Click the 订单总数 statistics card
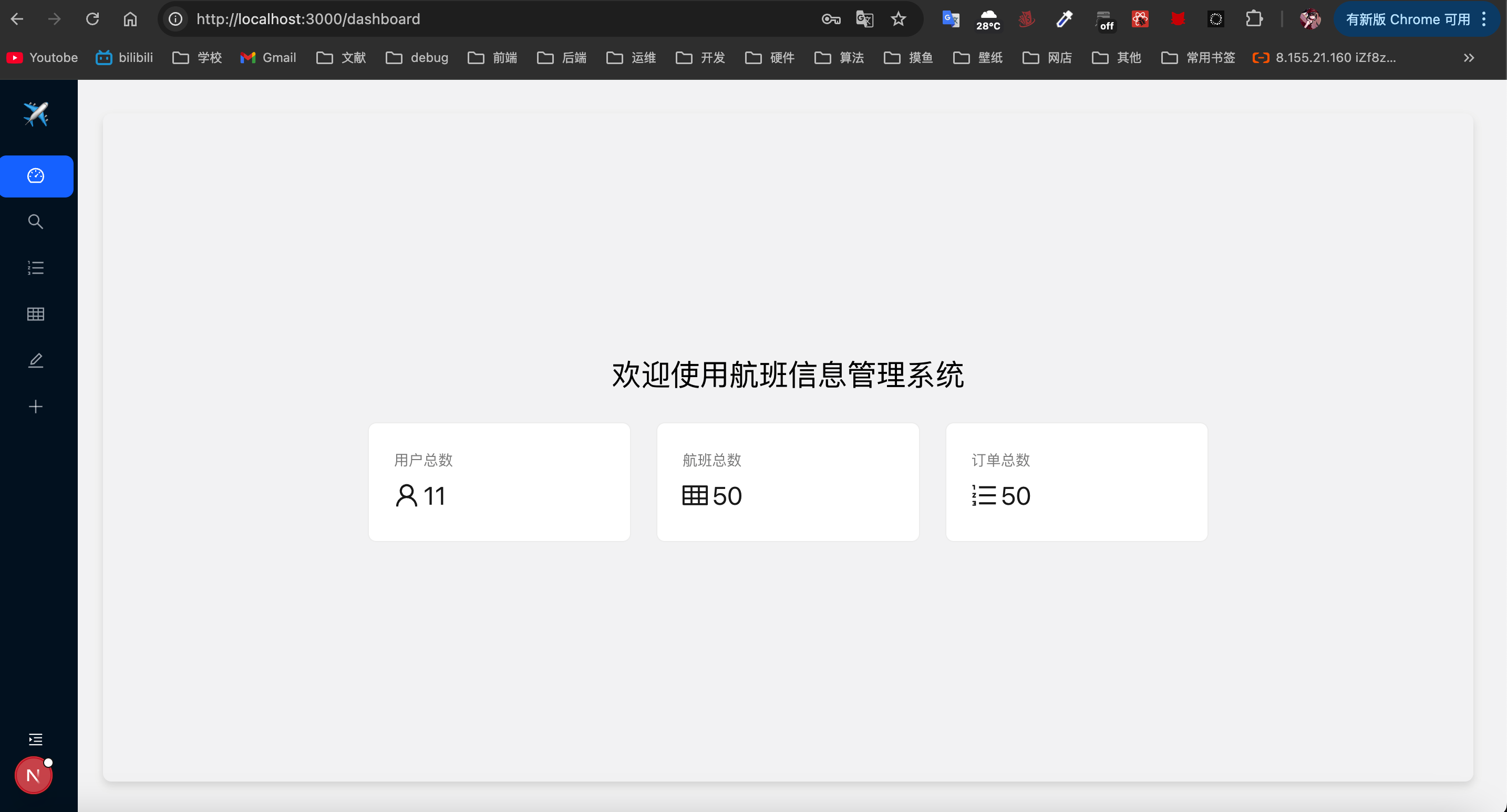The image size is (1507, 812). [x=1076, y=482]
